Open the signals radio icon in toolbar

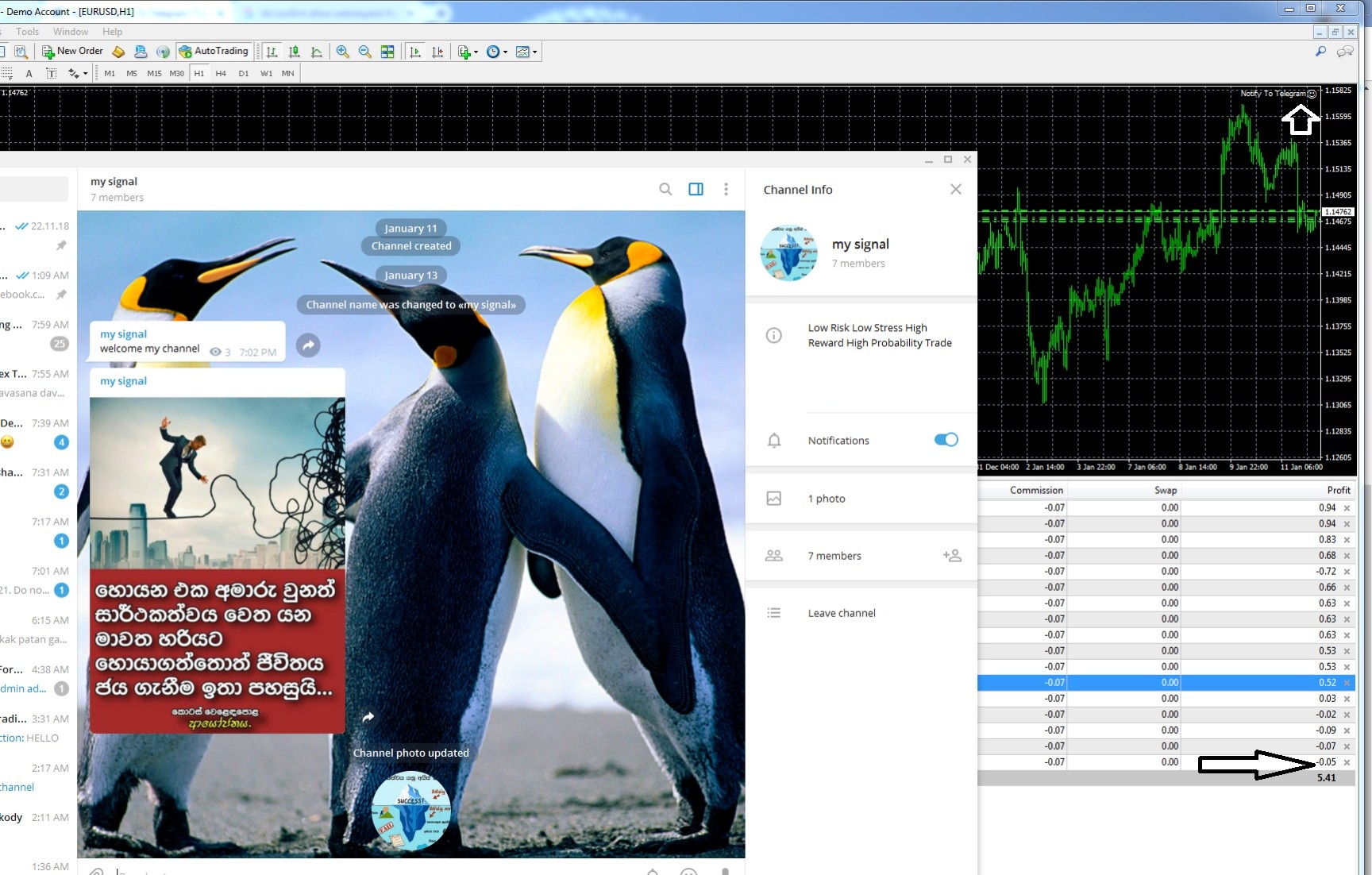pos(163,52)
